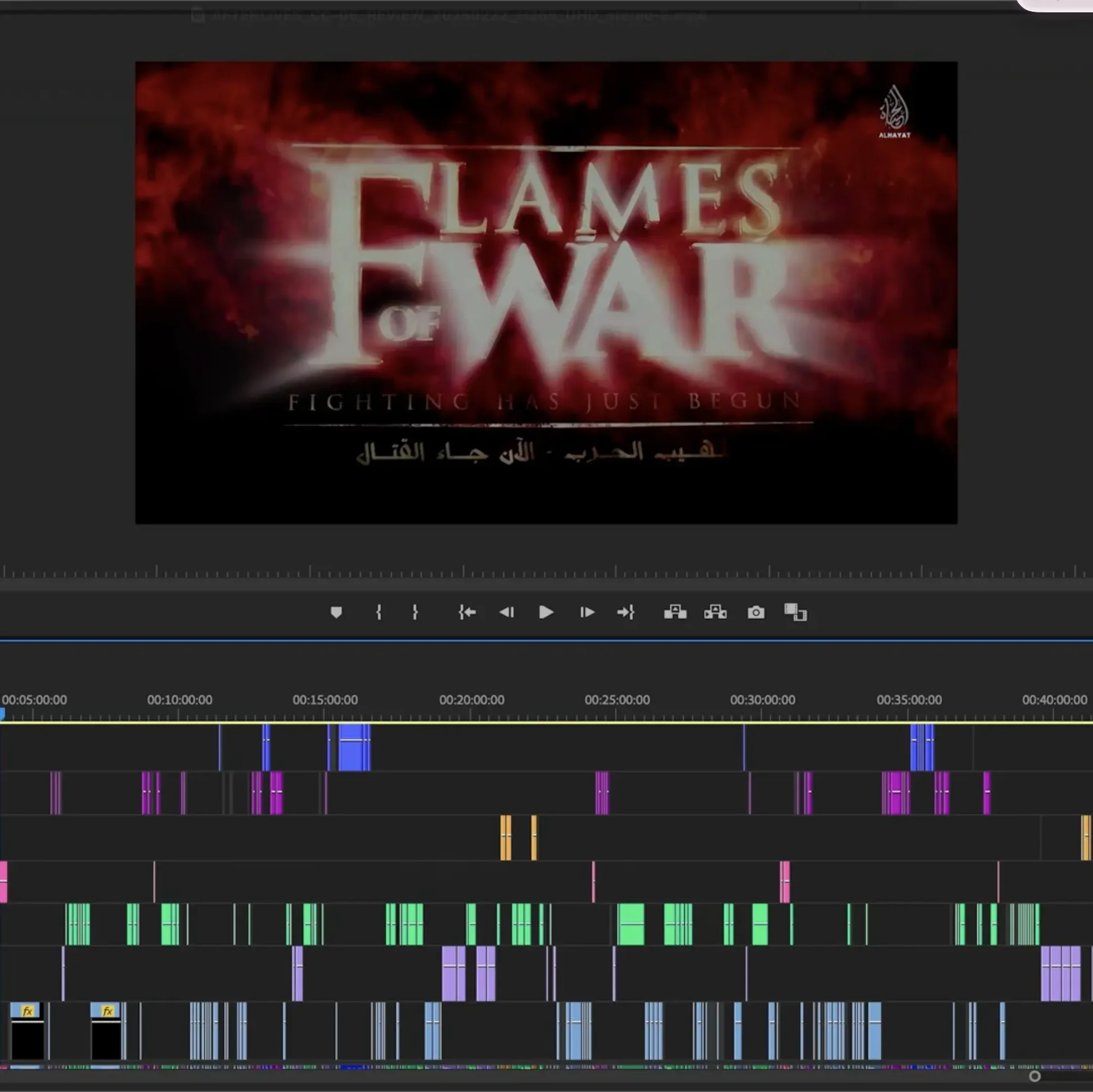1093x1092 pixels.
Task: Step back one frame
Action: pos(506,612)
